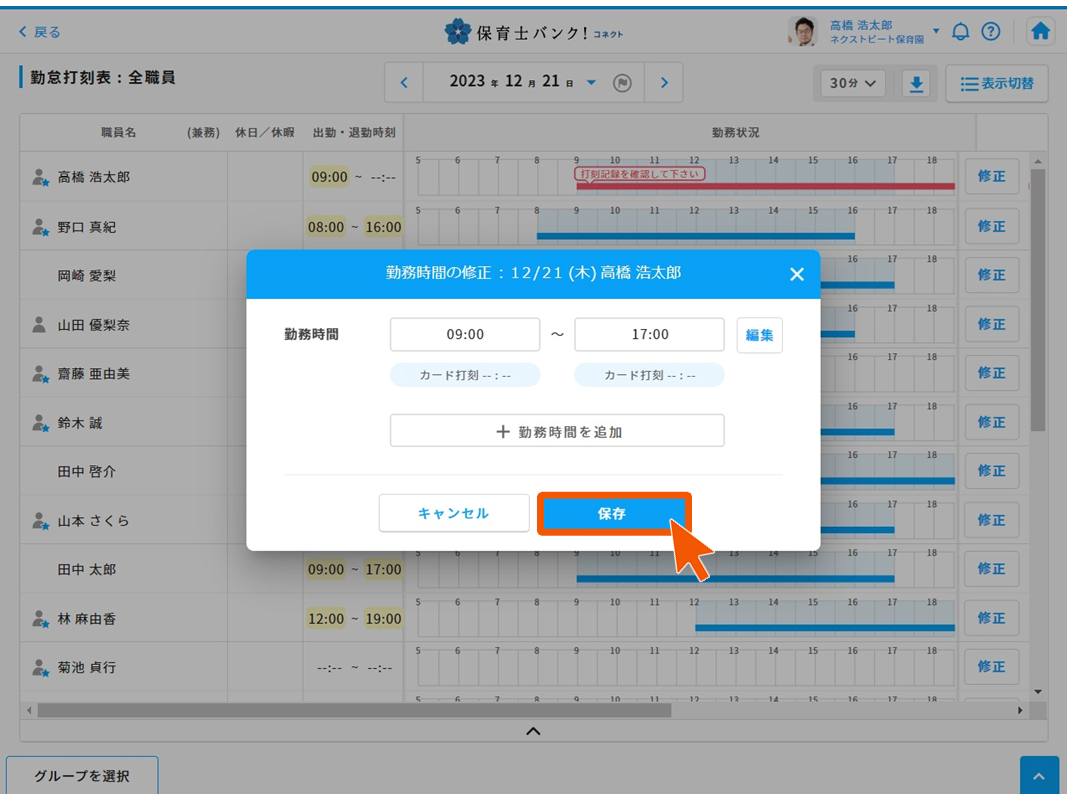Image resolution: width=1067 pixels, height=800 pixels.
Task: Go to next day arrow
Action: point(663,83)
